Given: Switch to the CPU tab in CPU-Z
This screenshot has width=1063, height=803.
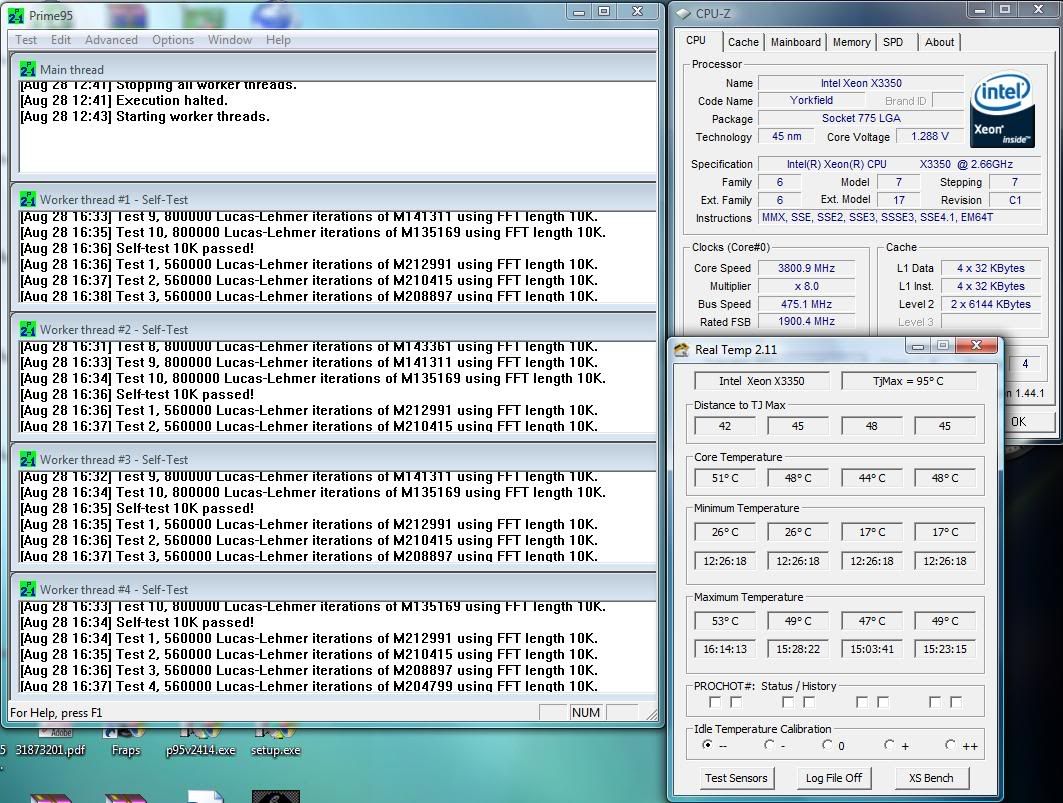Looking at the screenshot, I should click(x=696, y=41).
